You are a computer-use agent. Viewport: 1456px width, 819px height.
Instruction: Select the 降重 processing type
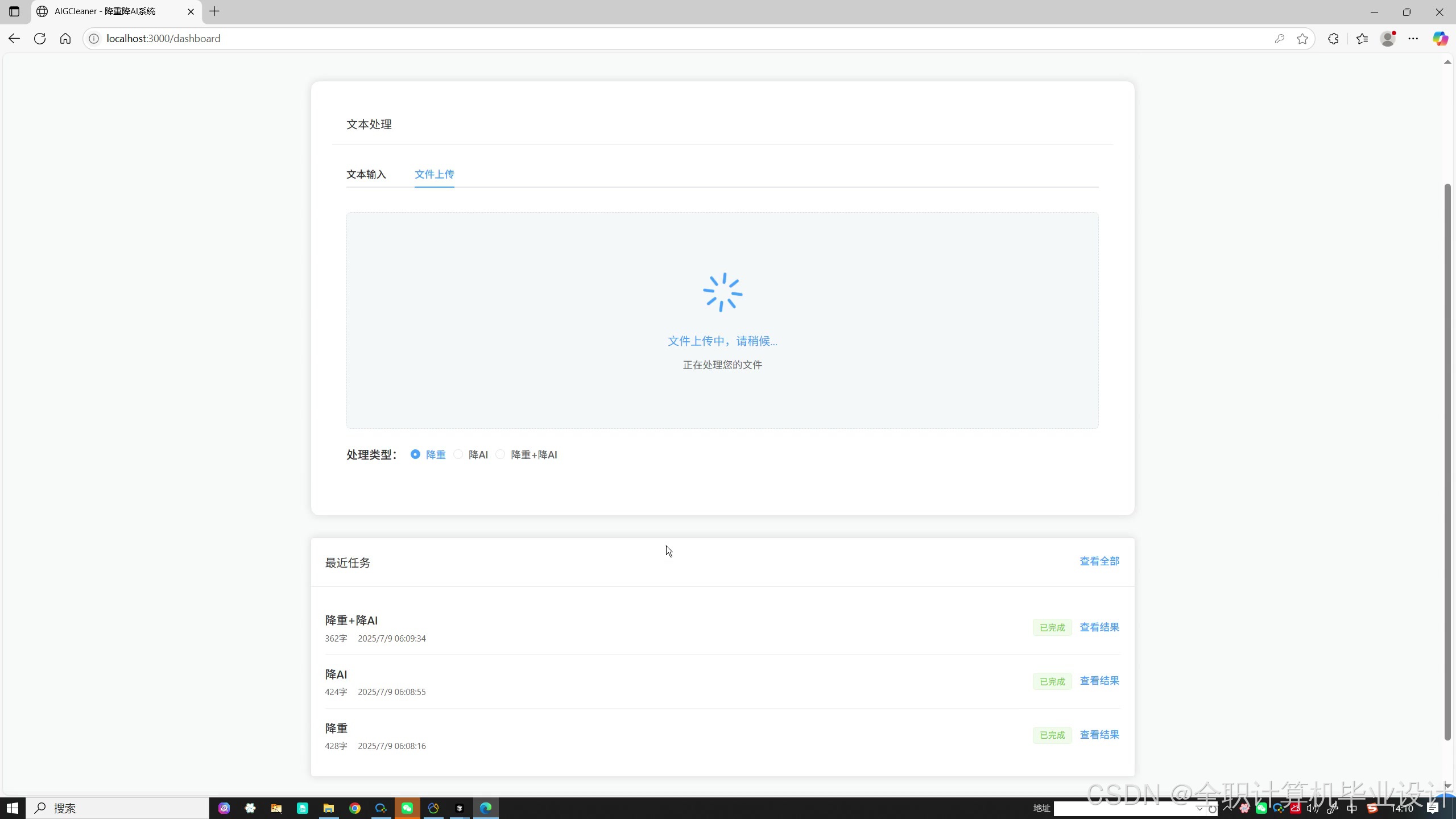pyautogui.click(x=416, y=454)
